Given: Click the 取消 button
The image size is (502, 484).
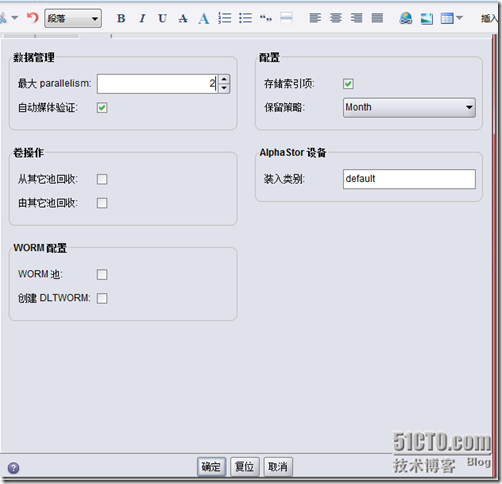Looking at the screenshot, I should (278, 467).
